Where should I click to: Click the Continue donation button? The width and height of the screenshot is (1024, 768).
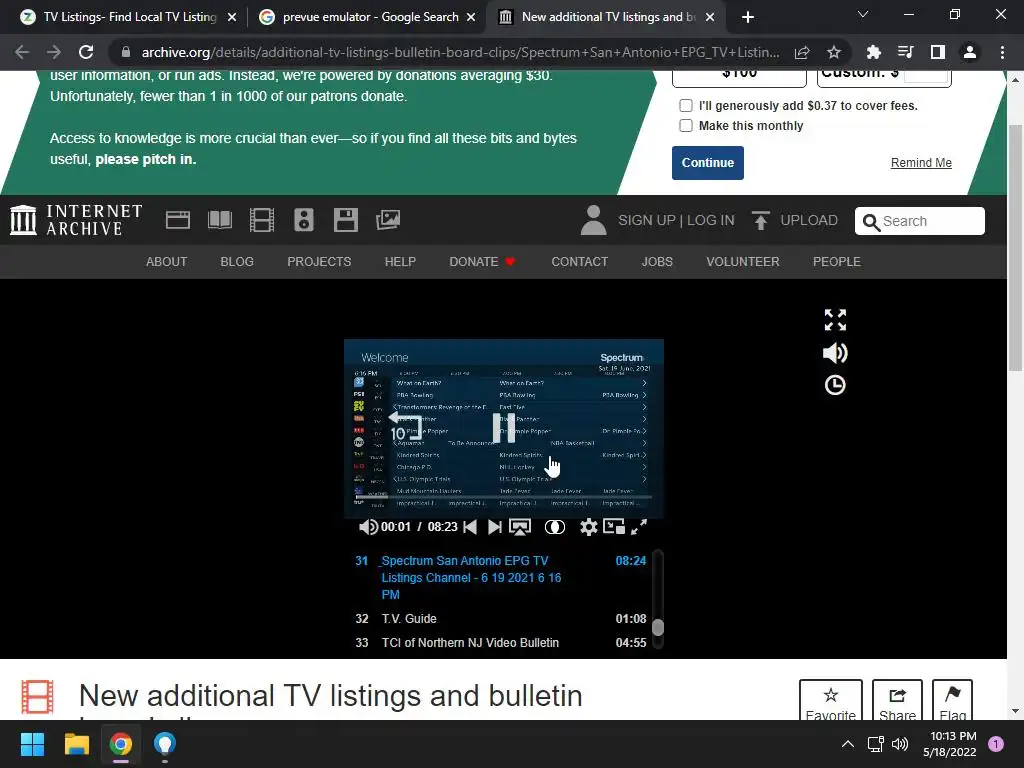coord(708,163)
